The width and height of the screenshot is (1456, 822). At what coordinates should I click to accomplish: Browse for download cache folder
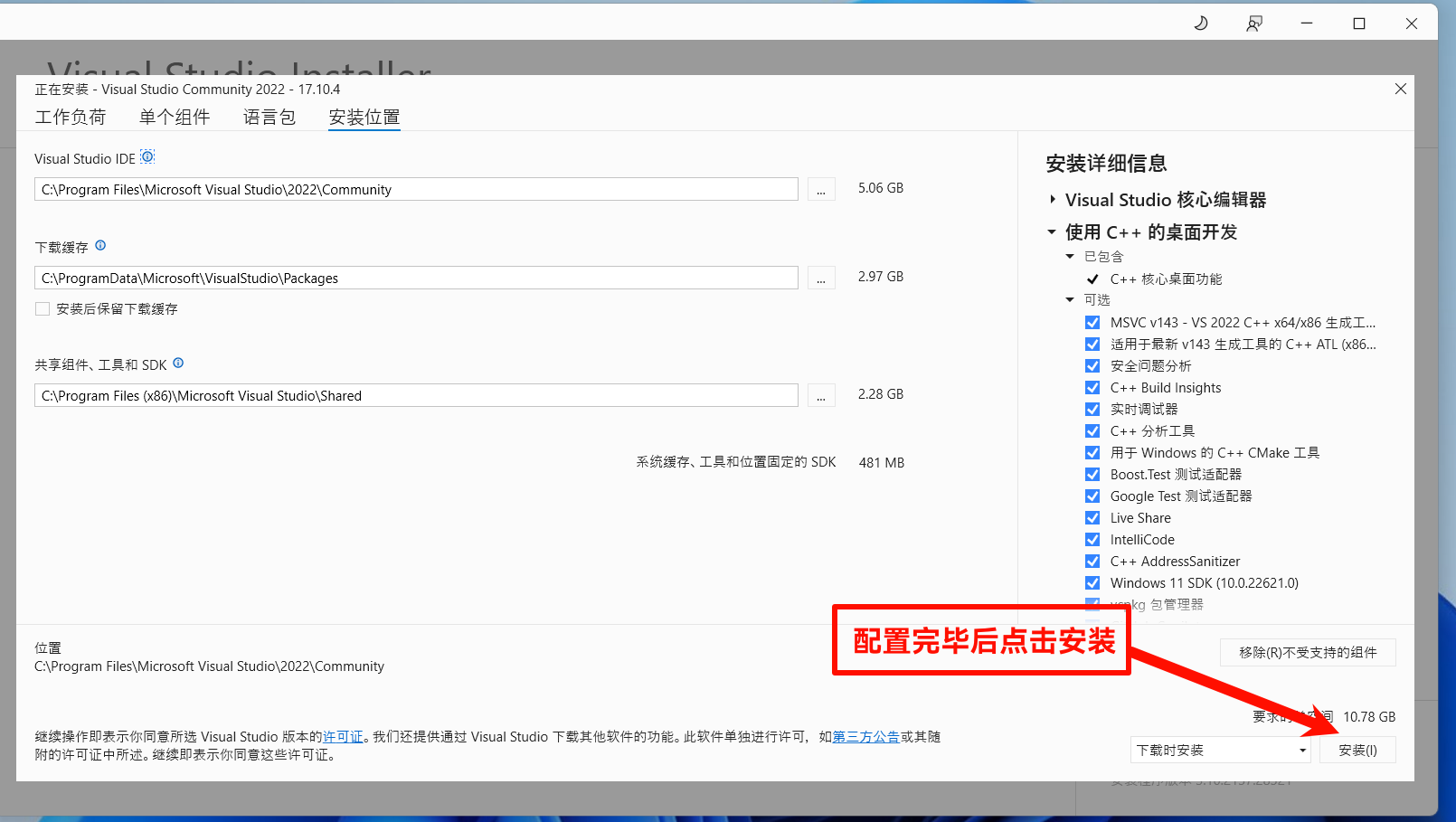[x=821, y=278]
